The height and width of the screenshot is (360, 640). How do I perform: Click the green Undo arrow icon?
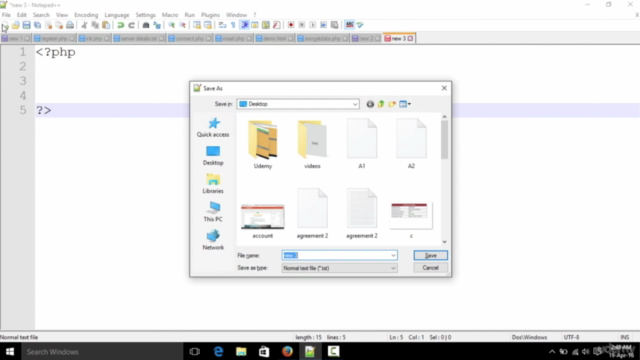(120, 25)
